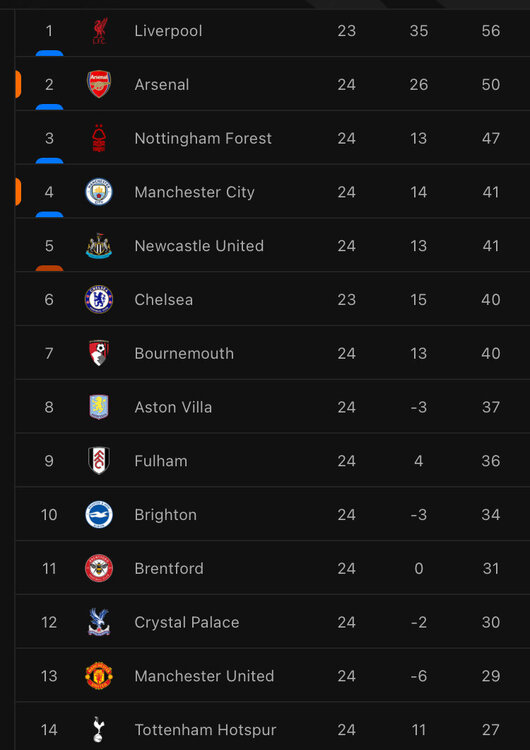Screen dimensions: 530x750
Task: Open the Nottingham Forest team link
Action: point(203,138)
